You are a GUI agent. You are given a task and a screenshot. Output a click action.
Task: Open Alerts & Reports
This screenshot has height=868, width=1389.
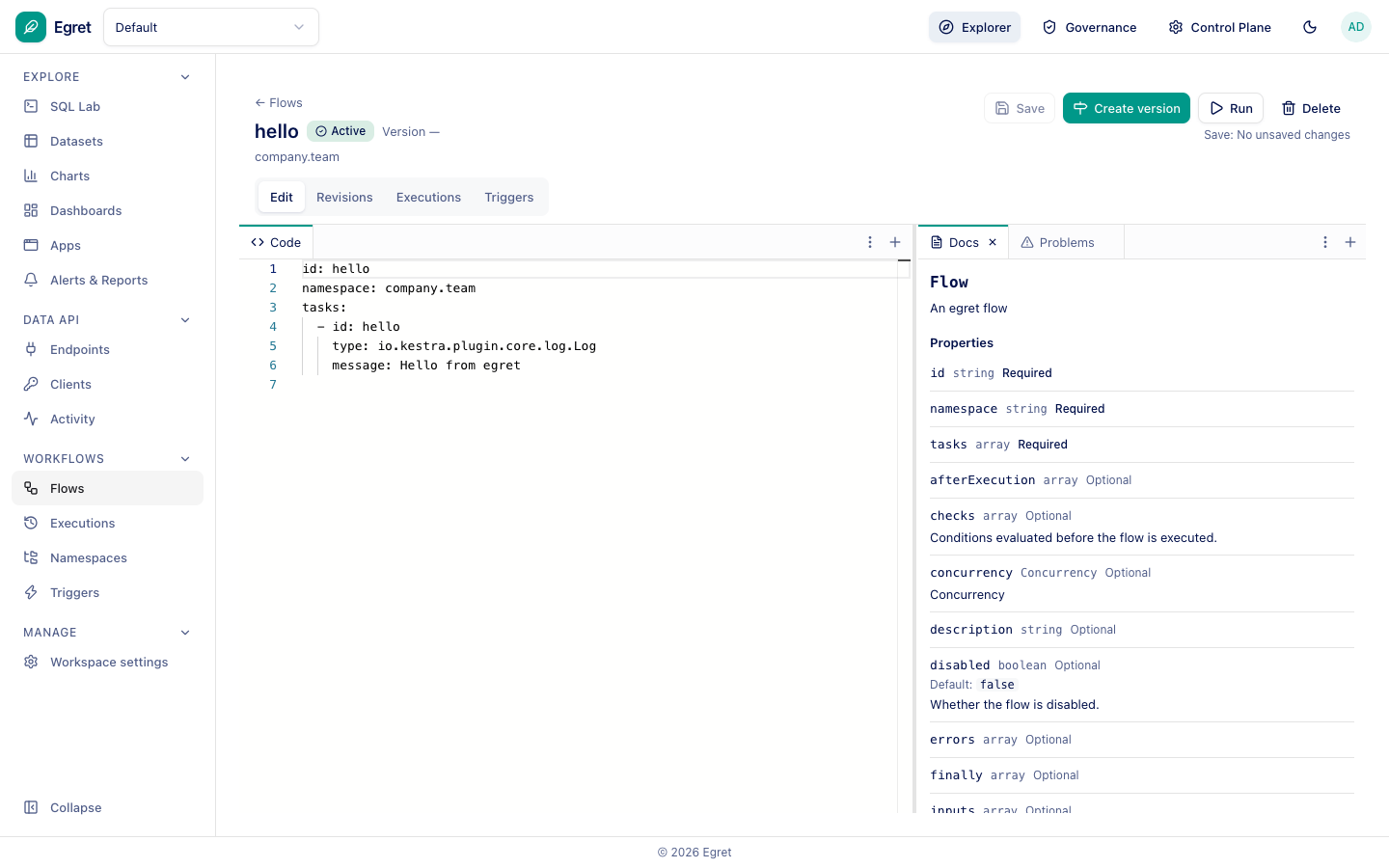[x=107, y=280]
